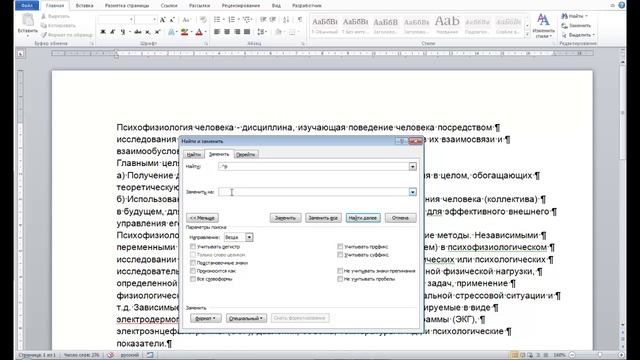Click the Заменить все button
Viewport: 640px width, 360px height.
pyautogui.click(x=323, y=218)
